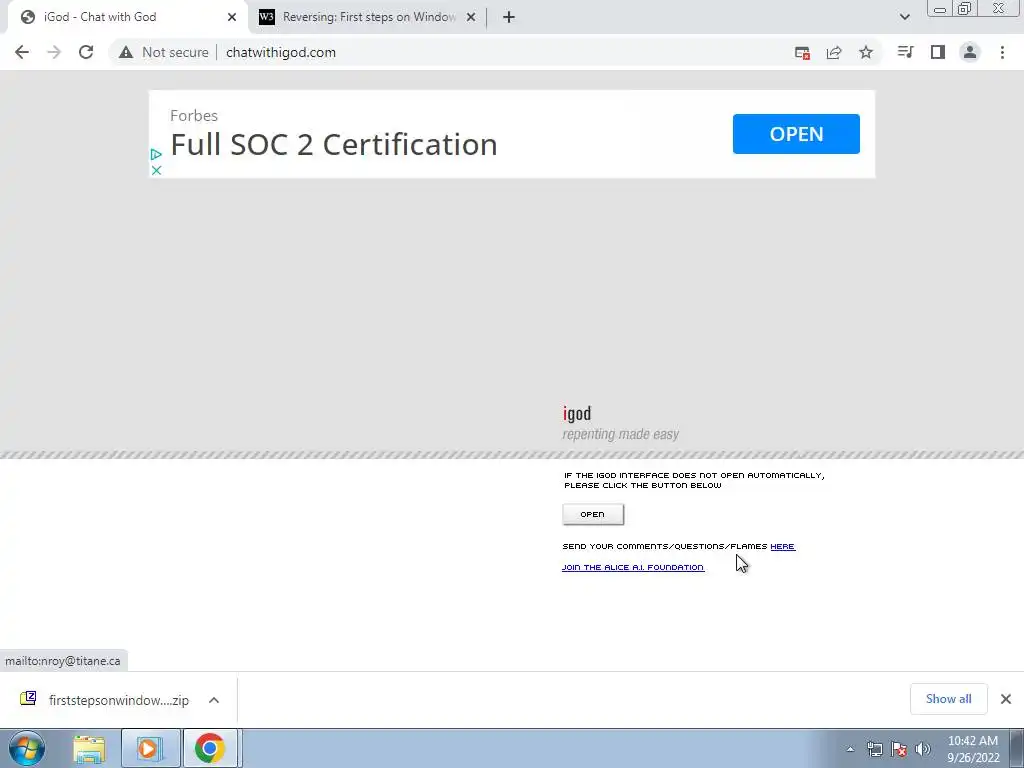Close the iGod - Chat with God tab
This screenshot has width=1024, height=768.
pos(232,17)
